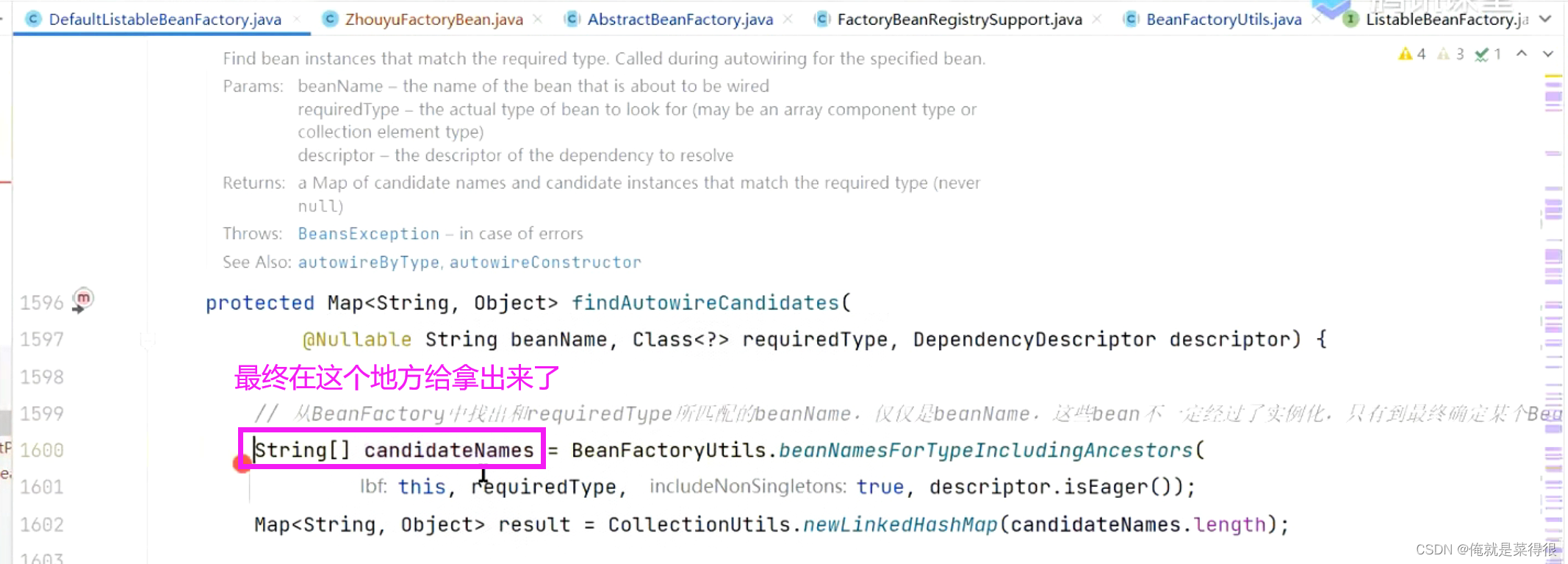
Task: Click class icon on ZhouyuFactoryBean.java tab
Action: pos(331,19)
